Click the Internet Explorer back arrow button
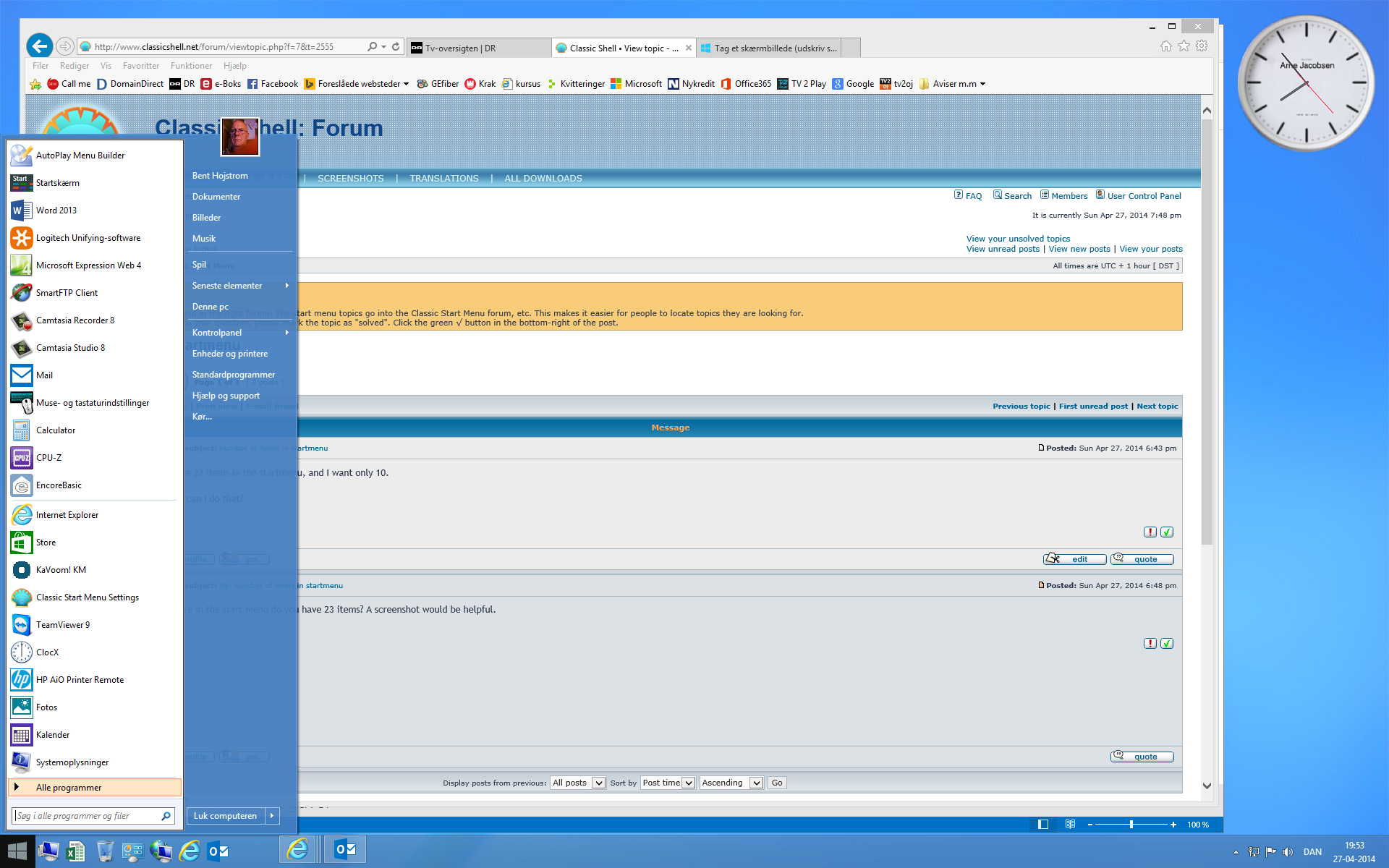The height and width of the screenshot is (868, 1389). [40, 46]
